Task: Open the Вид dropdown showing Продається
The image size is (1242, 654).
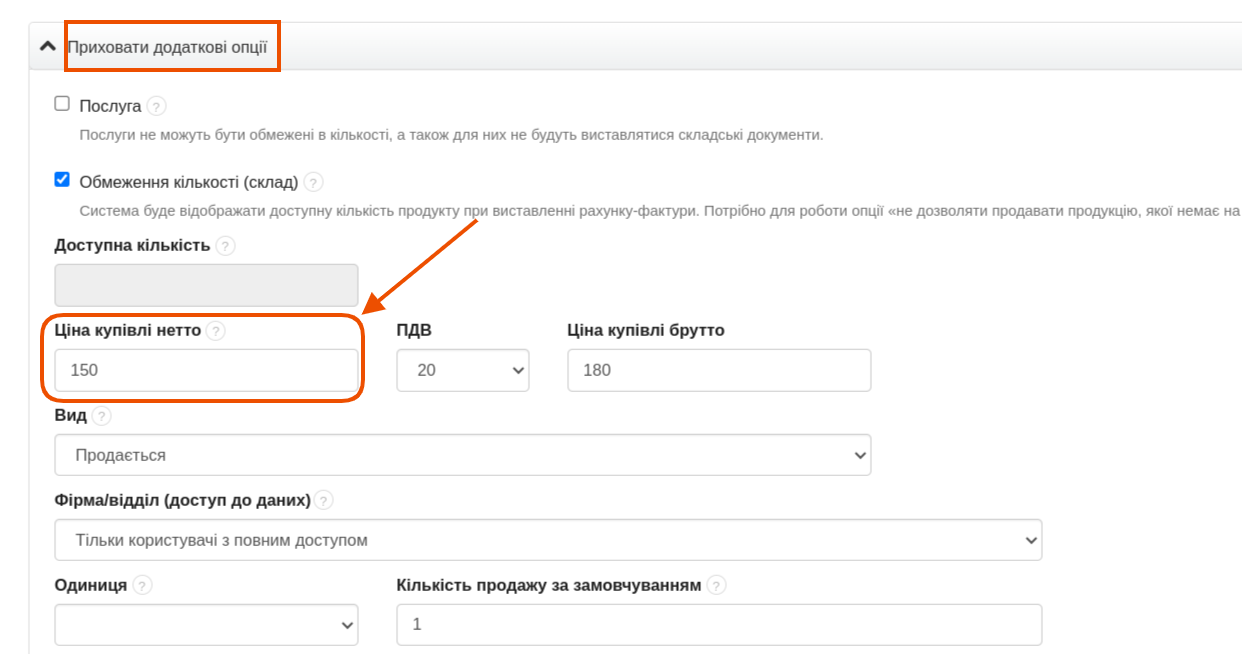Action: pos(462,455)
